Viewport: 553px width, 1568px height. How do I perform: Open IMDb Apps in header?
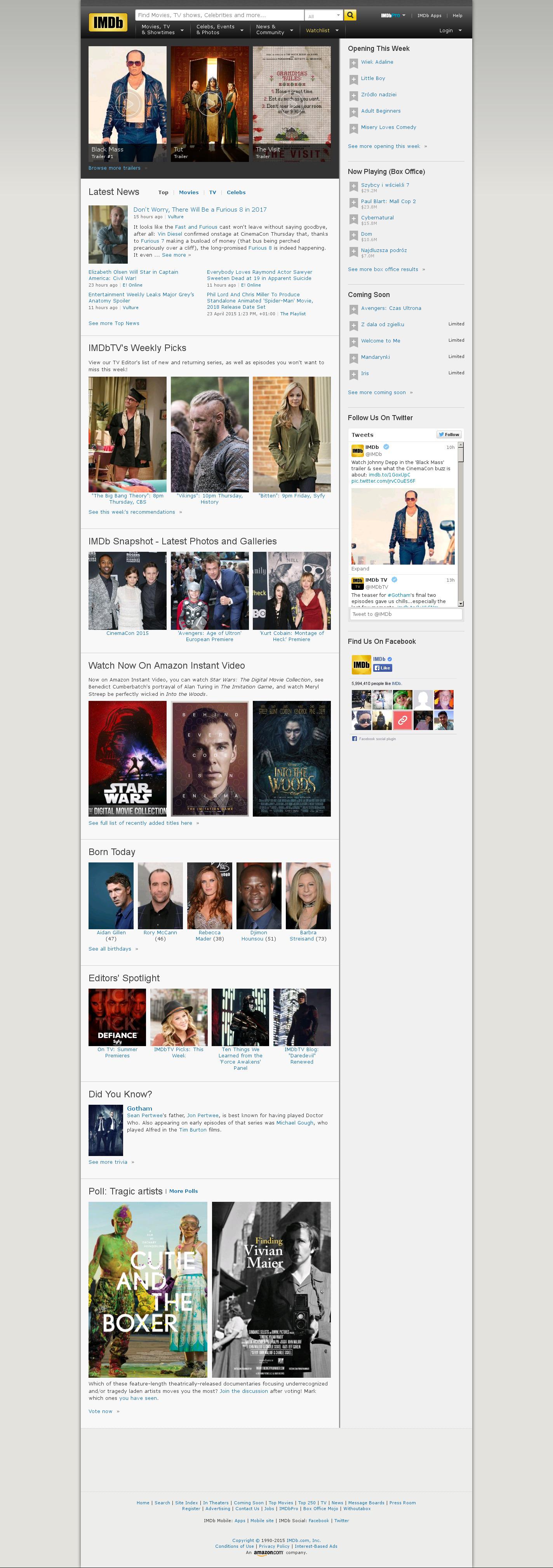point(430,15)
